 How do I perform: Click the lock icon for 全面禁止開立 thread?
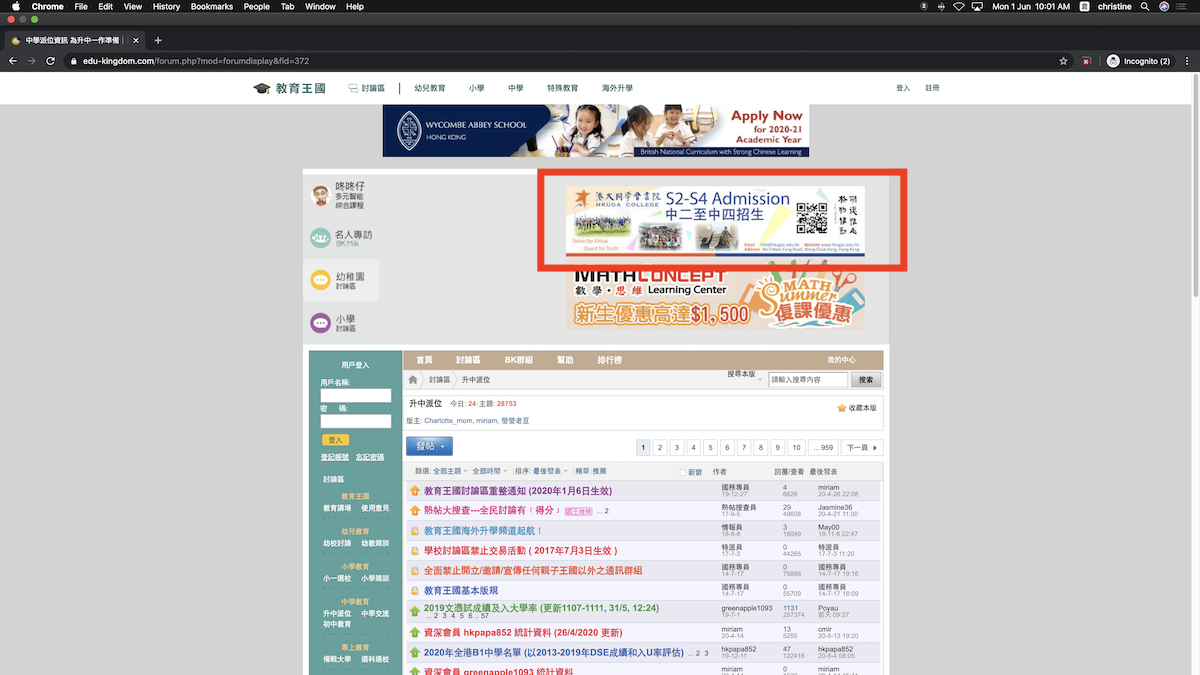(414, 571)
